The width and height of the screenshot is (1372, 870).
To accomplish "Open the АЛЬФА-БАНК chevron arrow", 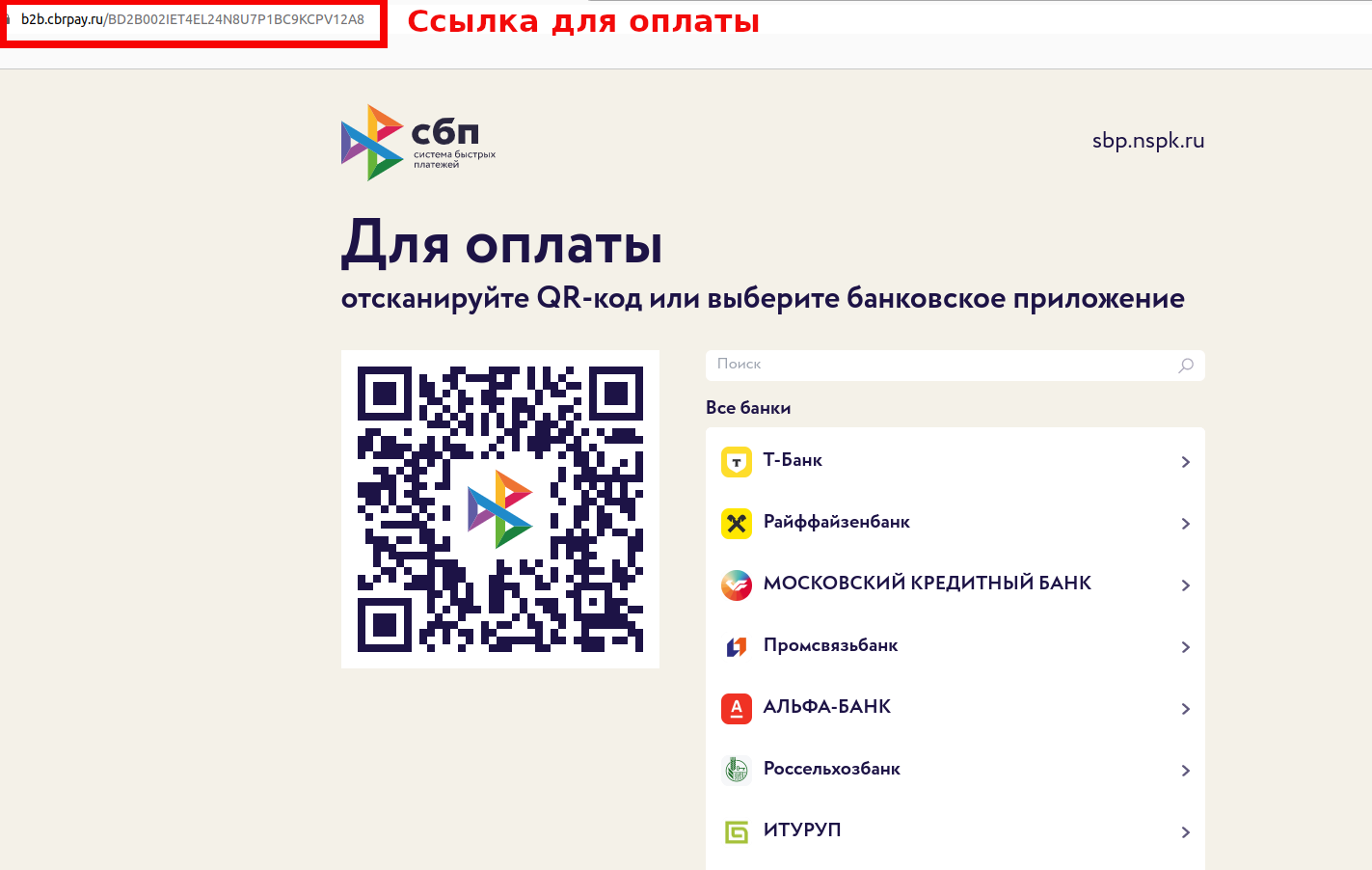I will click(x=1185, y=709).
